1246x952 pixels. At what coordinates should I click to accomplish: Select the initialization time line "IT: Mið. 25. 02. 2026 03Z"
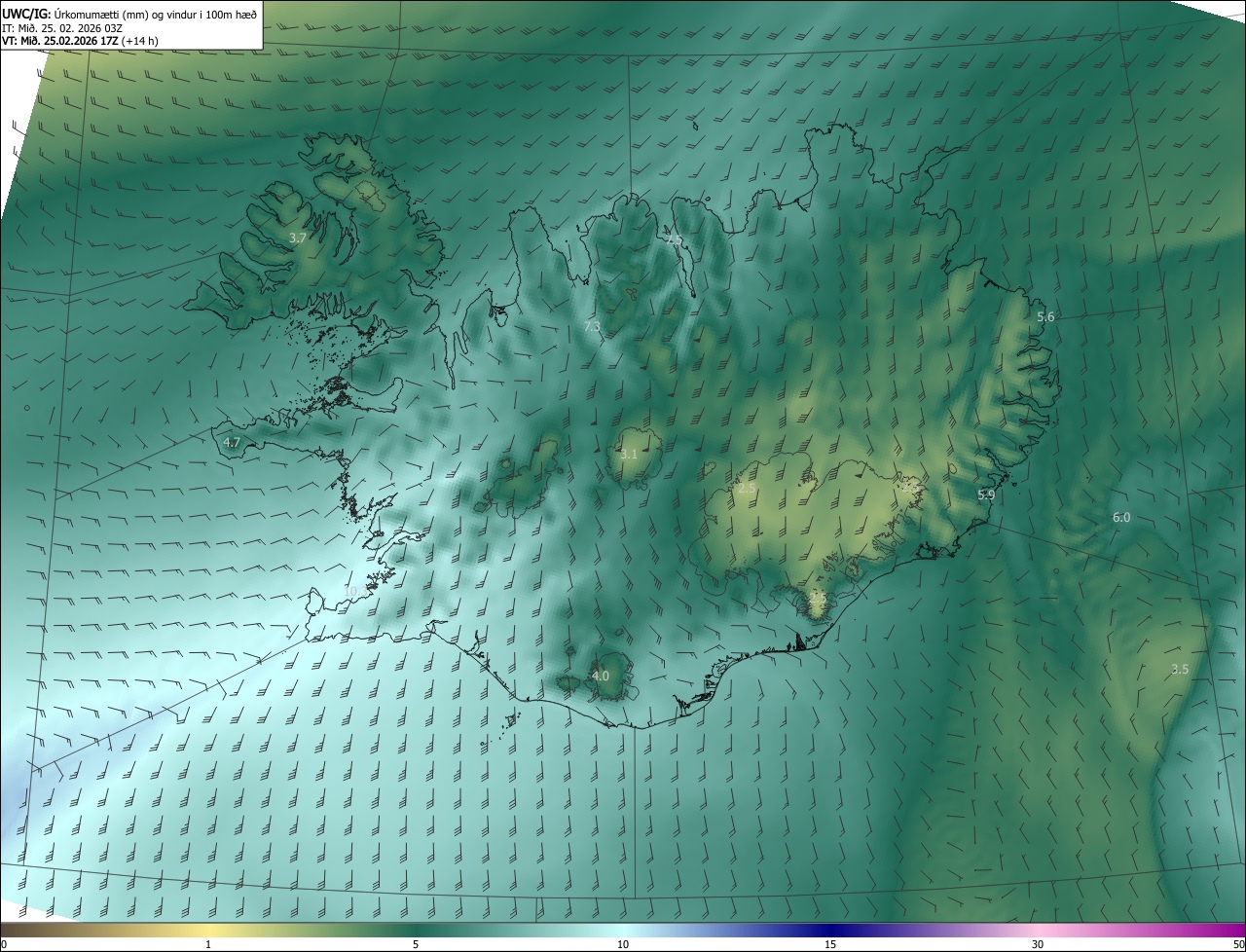(x=61, y=27)
